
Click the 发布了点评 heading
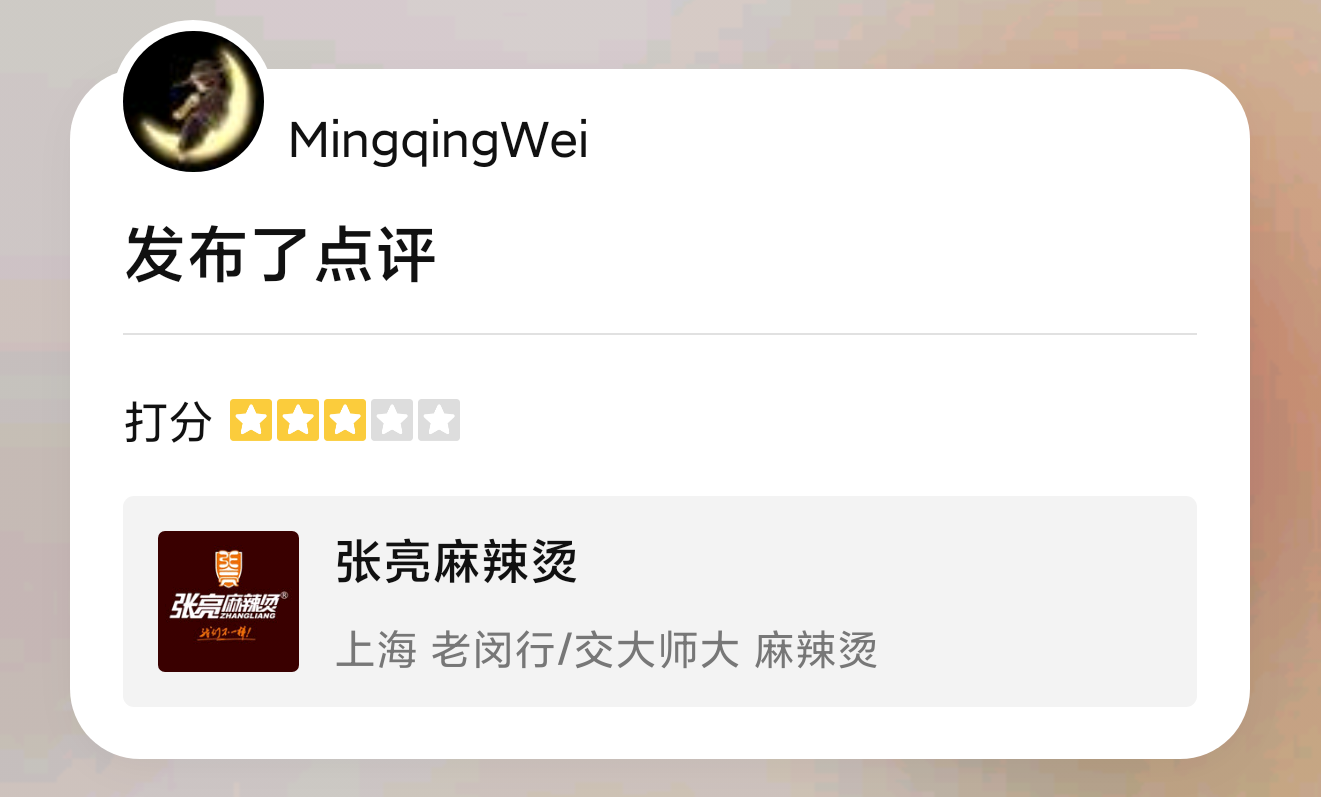[x=280, y=255]
